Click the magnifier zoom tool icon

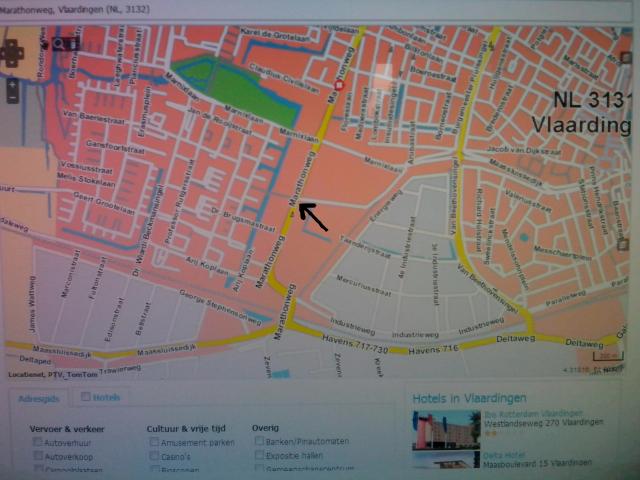[58, 43]
